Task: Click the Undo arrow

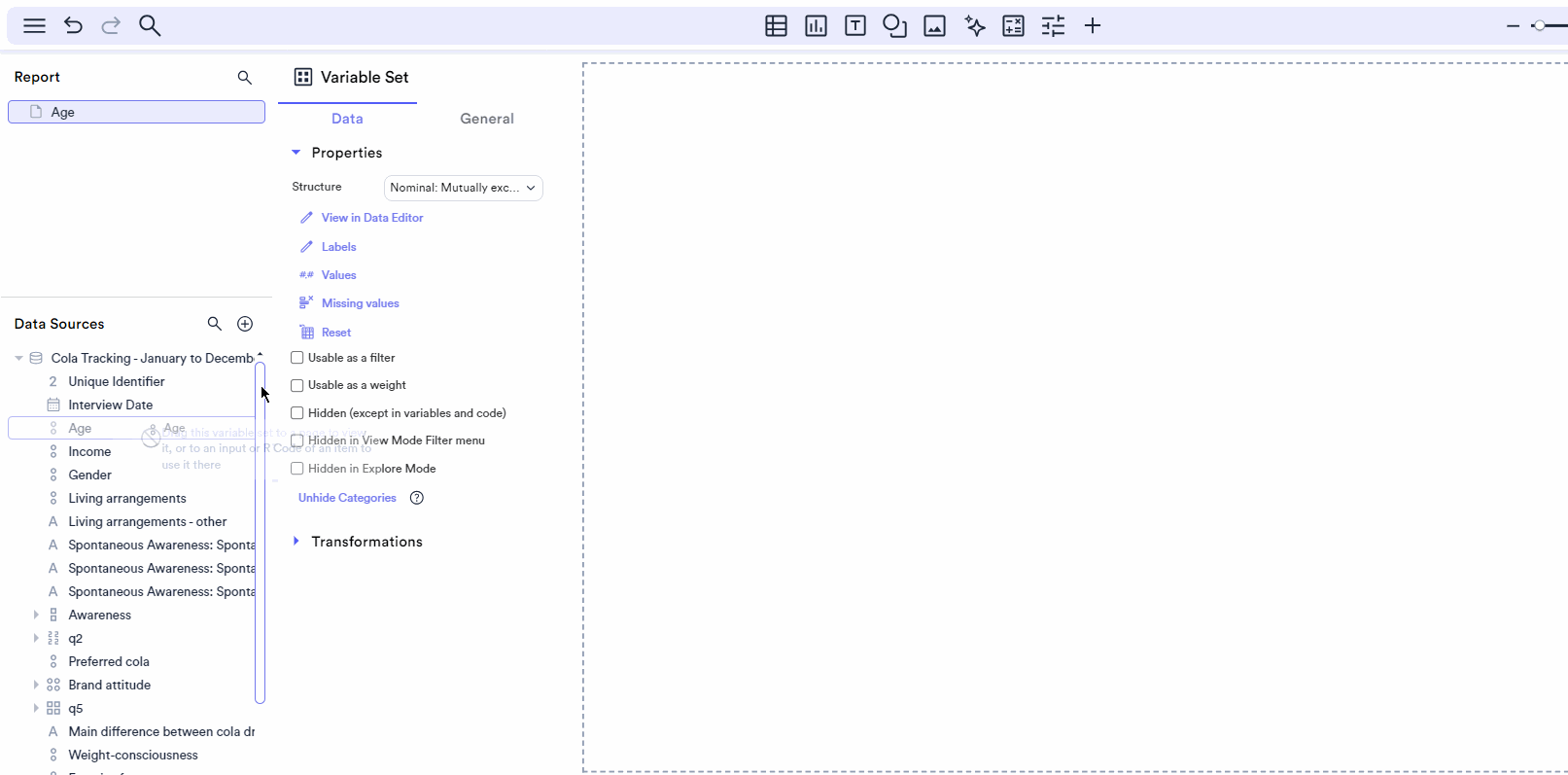Action: 73,26
